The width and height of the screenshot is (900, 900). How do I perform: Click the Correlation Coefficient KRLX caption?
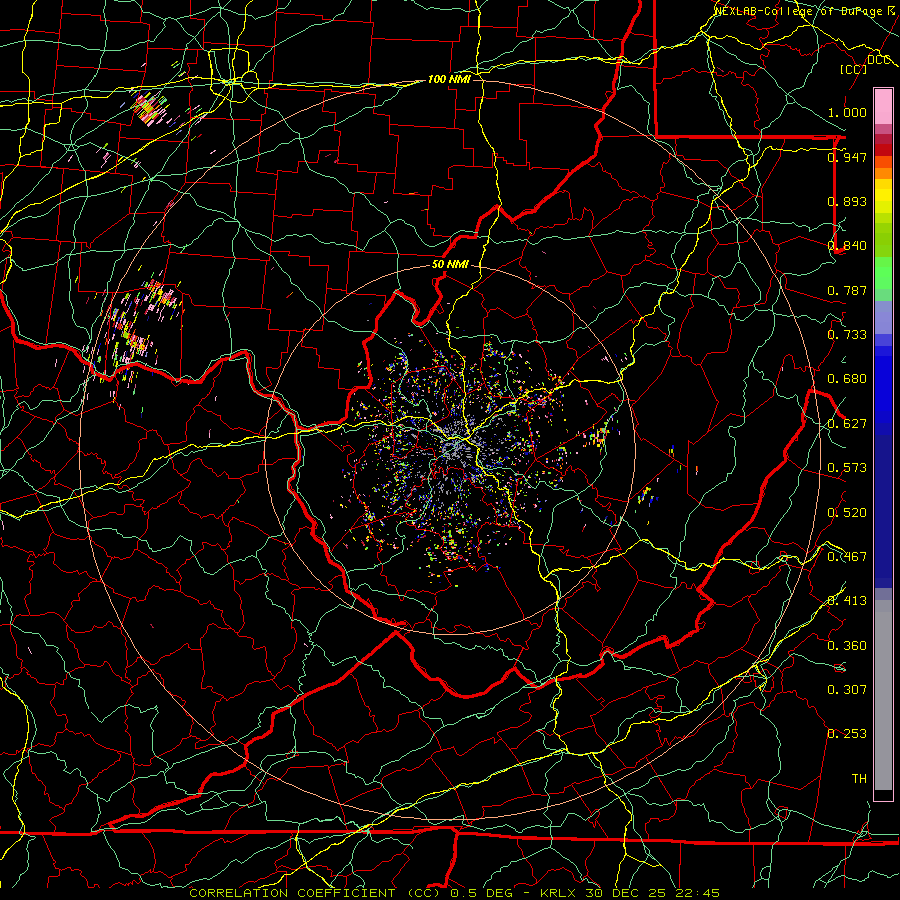point(454,893)
